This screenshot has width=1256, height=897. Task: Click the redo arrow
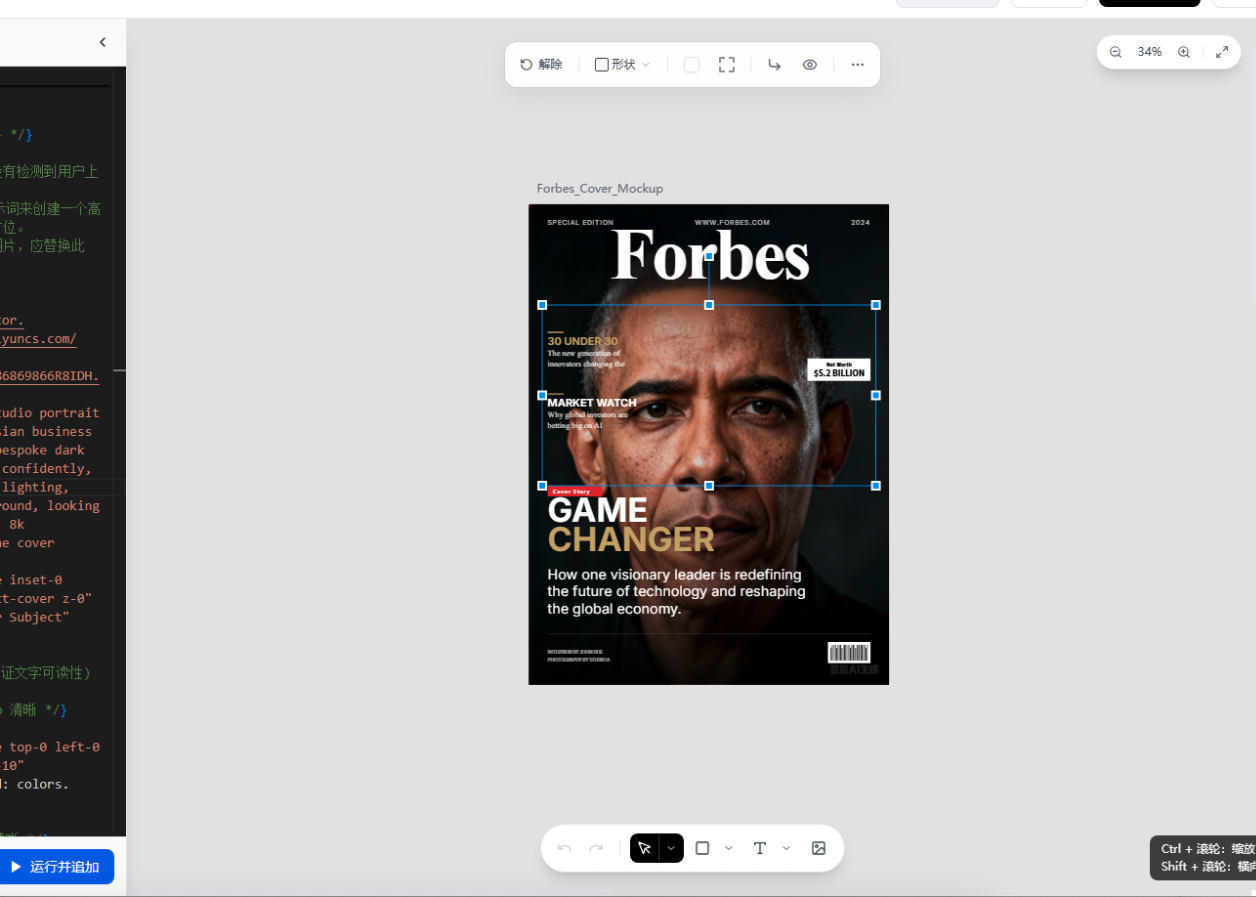(x=596, y=848)
